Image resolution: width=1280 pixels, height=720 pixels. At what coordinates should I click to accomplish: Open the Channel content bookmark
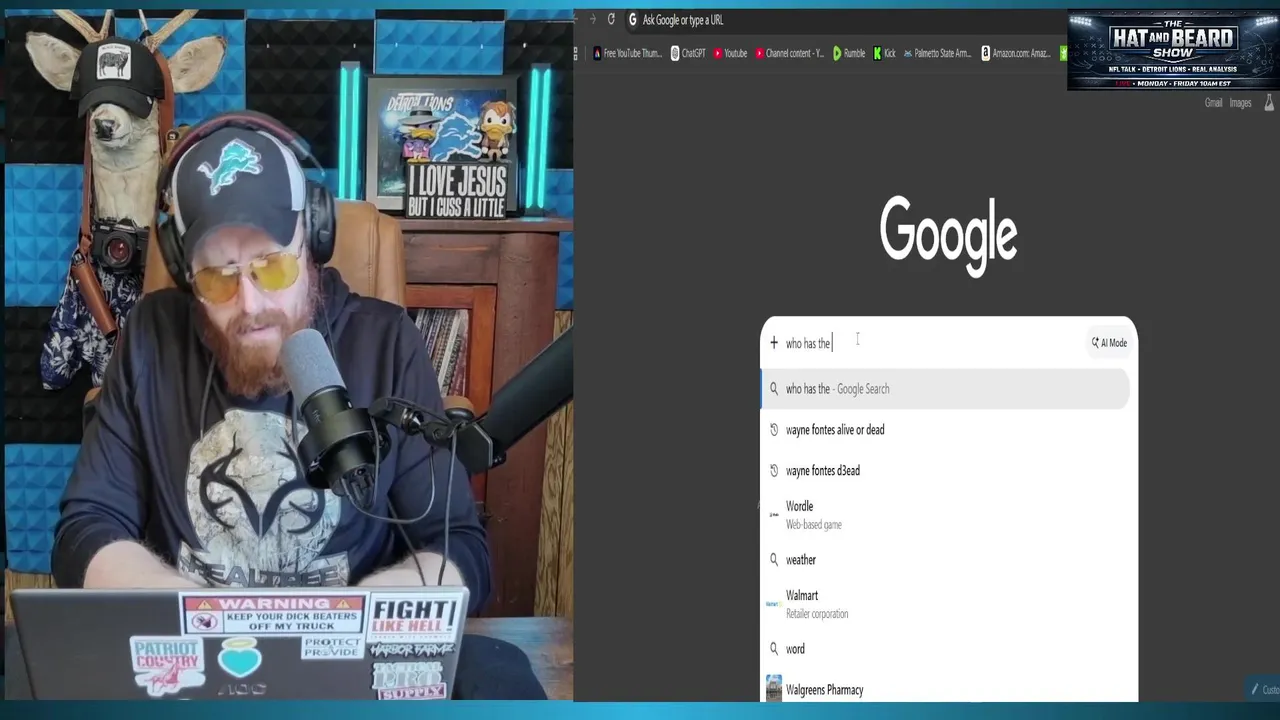(x=789, y=53)
